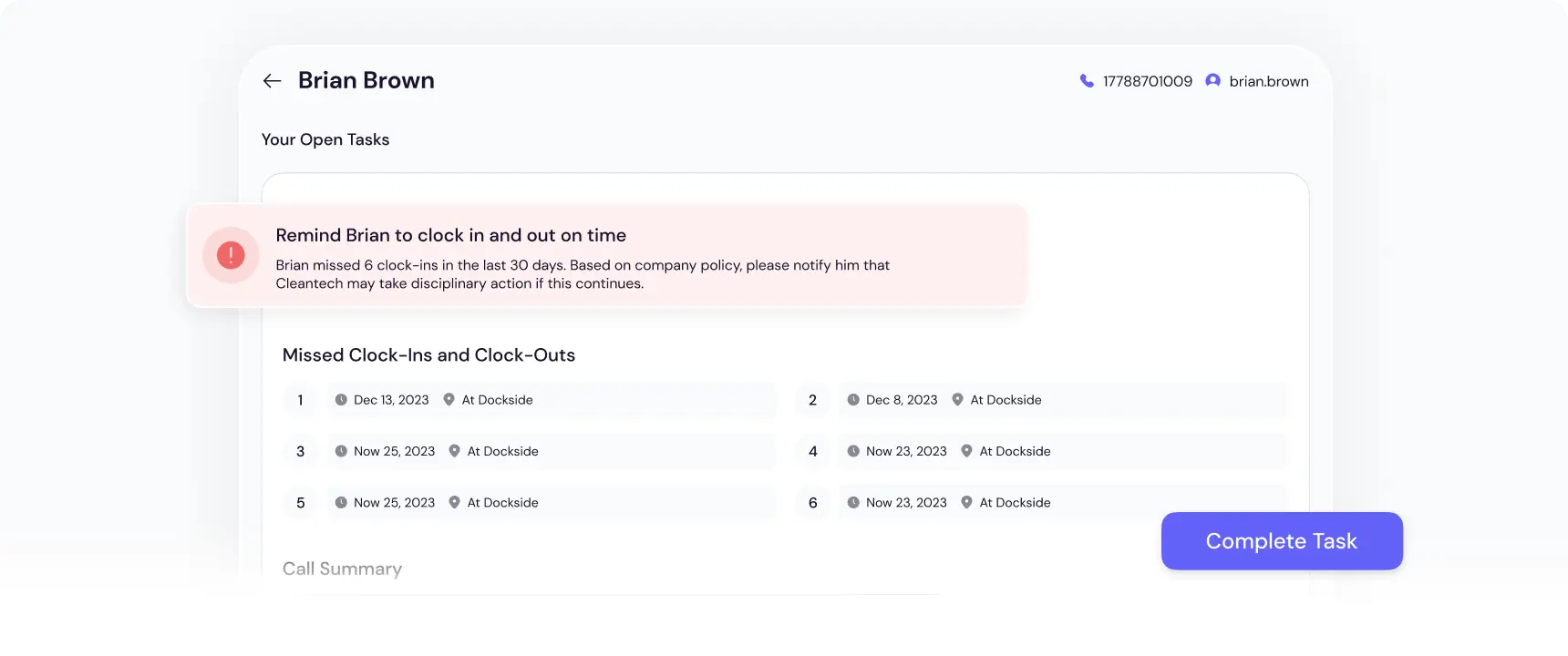
Task: Click the location pin in row 4
Action: pyautogui.click(x=966, y=451)
